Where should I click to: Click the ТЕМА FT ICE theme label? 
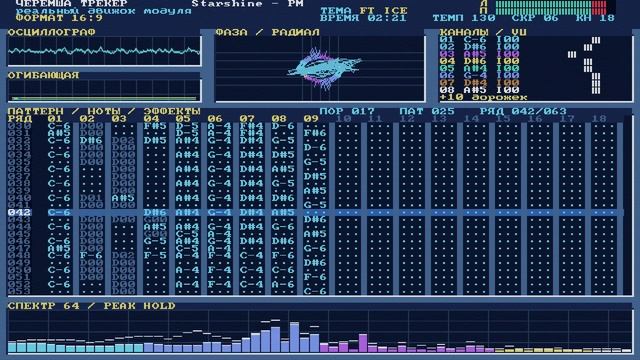[364, 11]
